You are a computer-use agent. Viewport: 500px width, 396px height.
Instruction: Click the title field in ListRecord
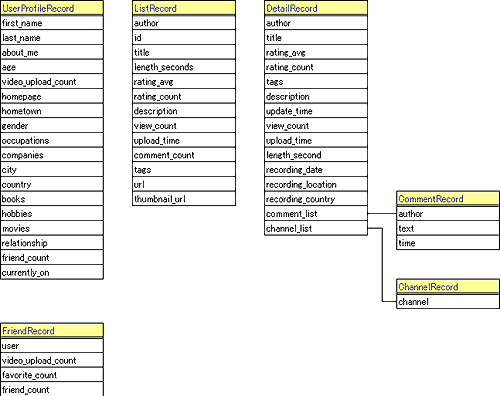click(184, 52)
